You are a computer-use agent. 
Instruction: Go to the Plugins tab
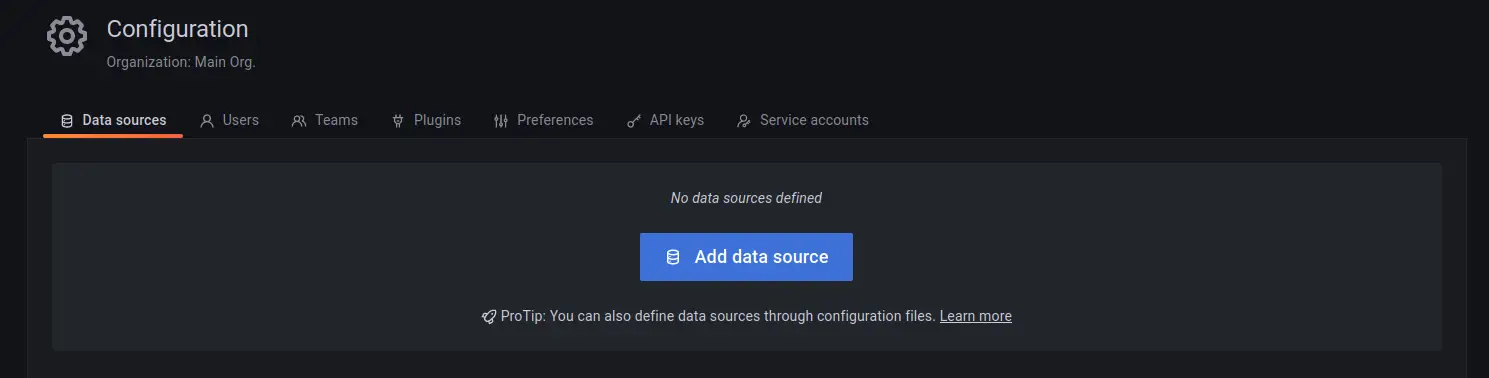click(426, 120)
